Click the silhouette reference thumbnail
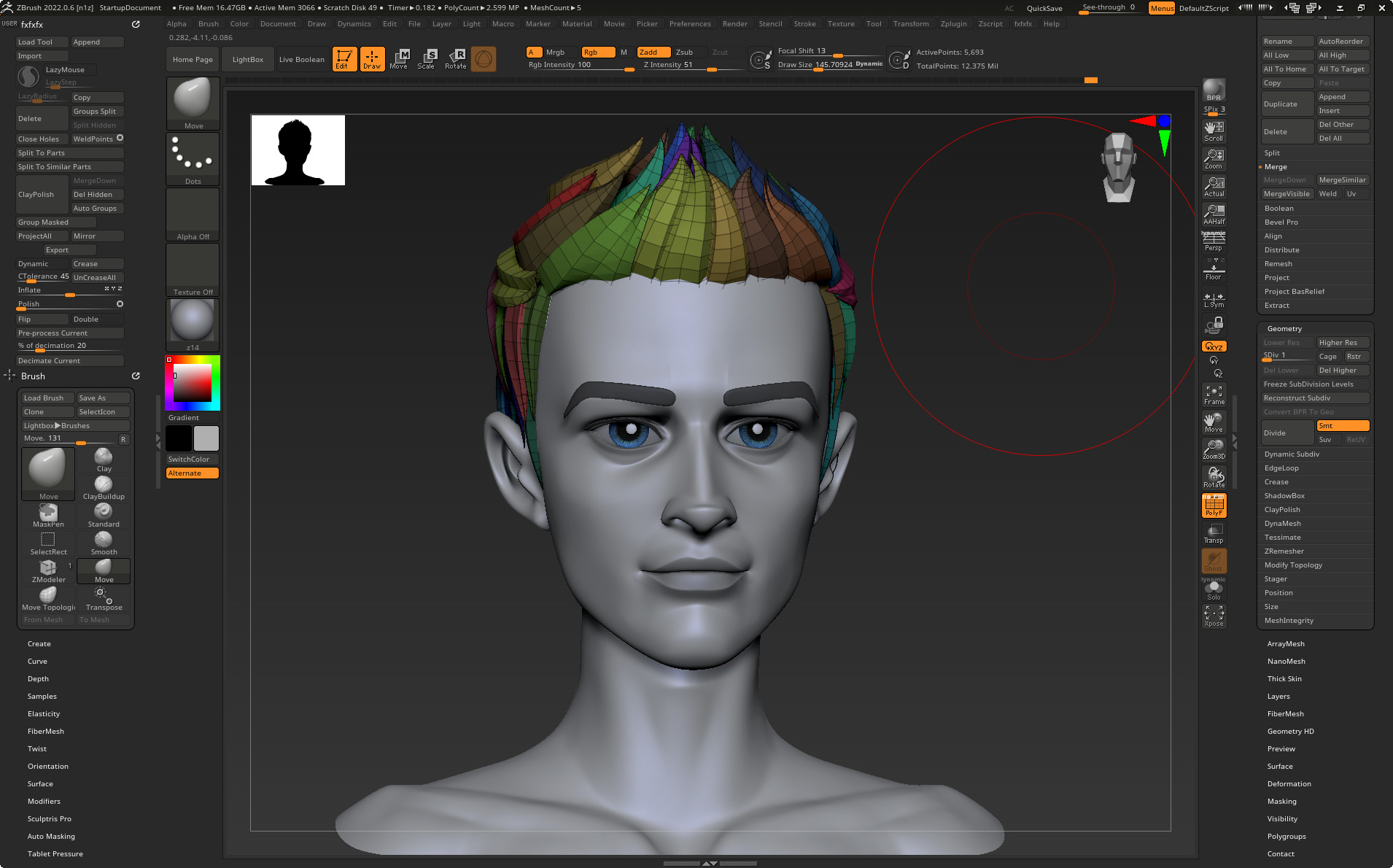 (298, 150)
